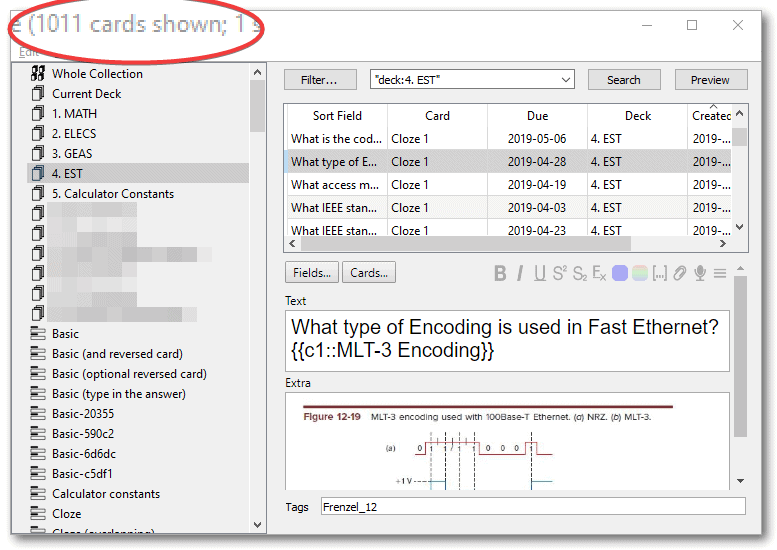Click card table scroll right arrow
This screenshot has width=777, height=550.
723,244
